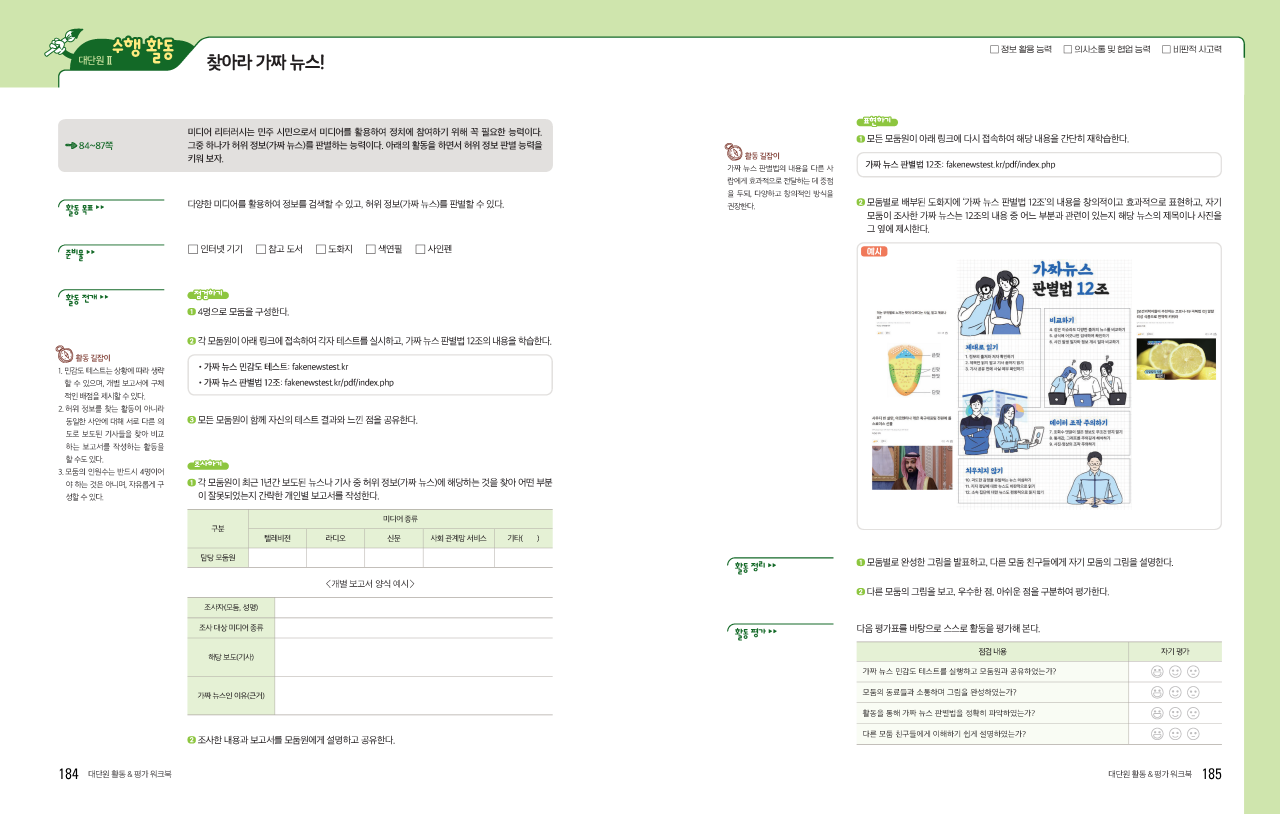This screenshot has width=1280, height=814.
Task: Check the 비판적 사고력 box
Action: [x=1166, y=48]
